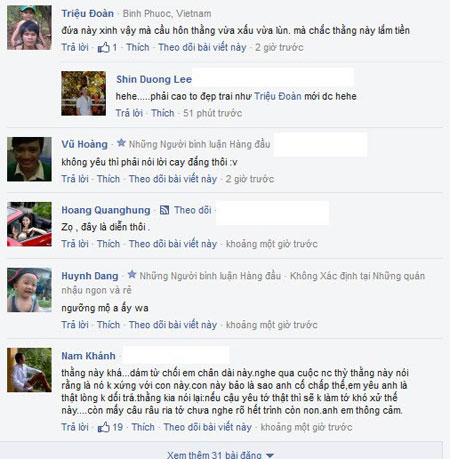Open Shin Duong Lee's avatar thumbnail

(83, 93)
